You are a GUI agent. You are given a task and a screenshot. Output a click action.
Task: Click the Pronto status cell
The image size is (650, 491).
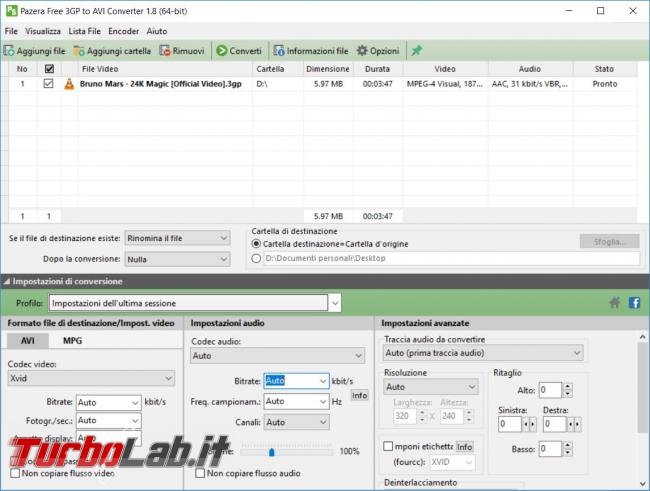(605, 84)
